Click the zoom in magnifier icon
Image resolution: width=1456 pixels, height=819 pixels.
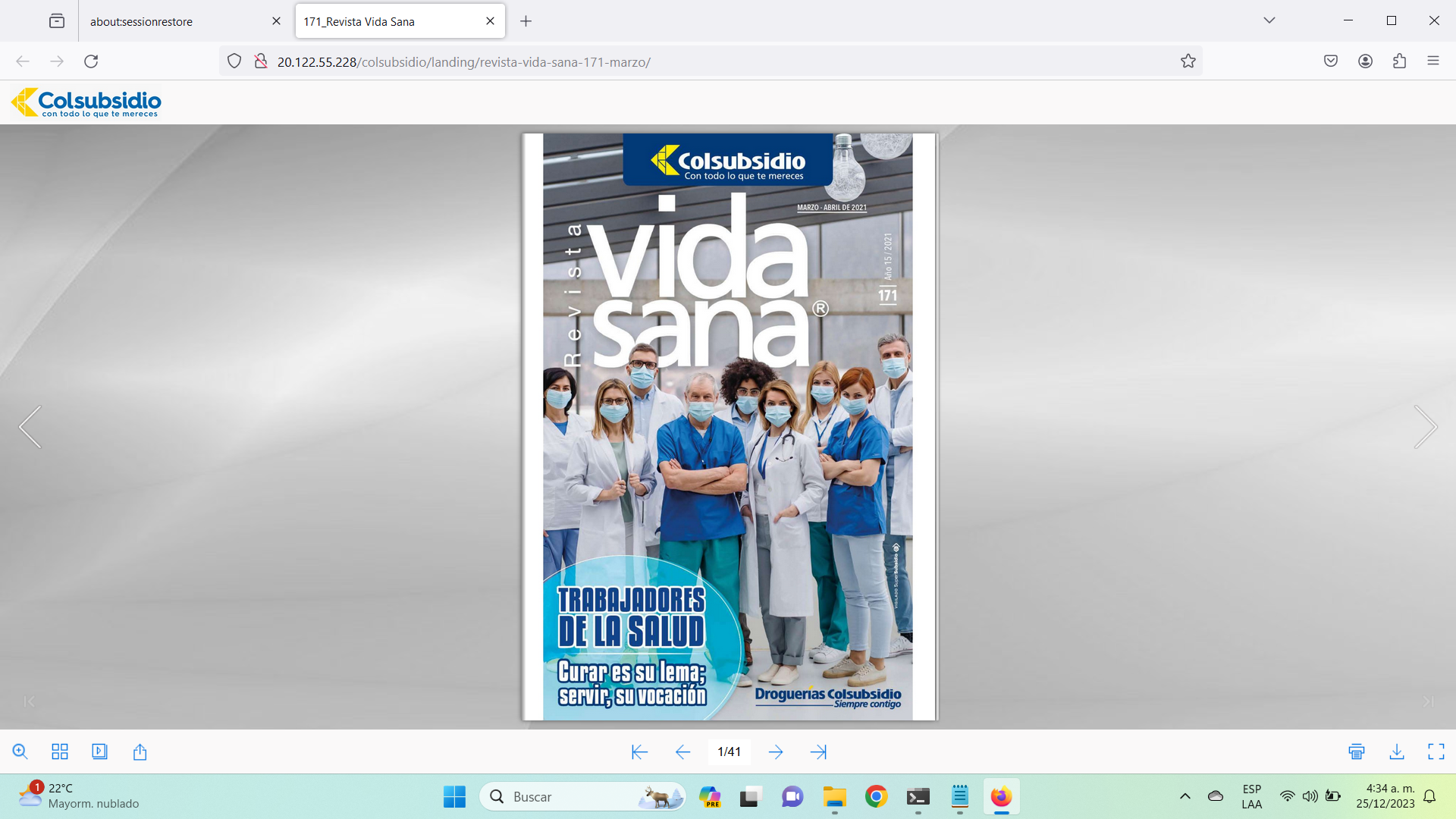coord(20,752)
